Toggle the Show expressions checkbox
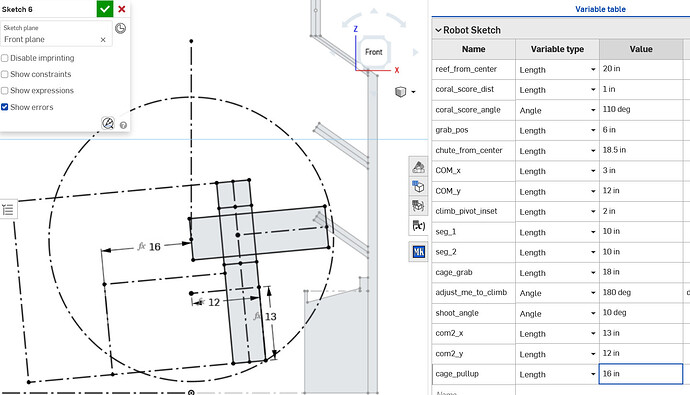Image resolution: width=690 pixels, height=395 pixels. (x=5, y=91)
